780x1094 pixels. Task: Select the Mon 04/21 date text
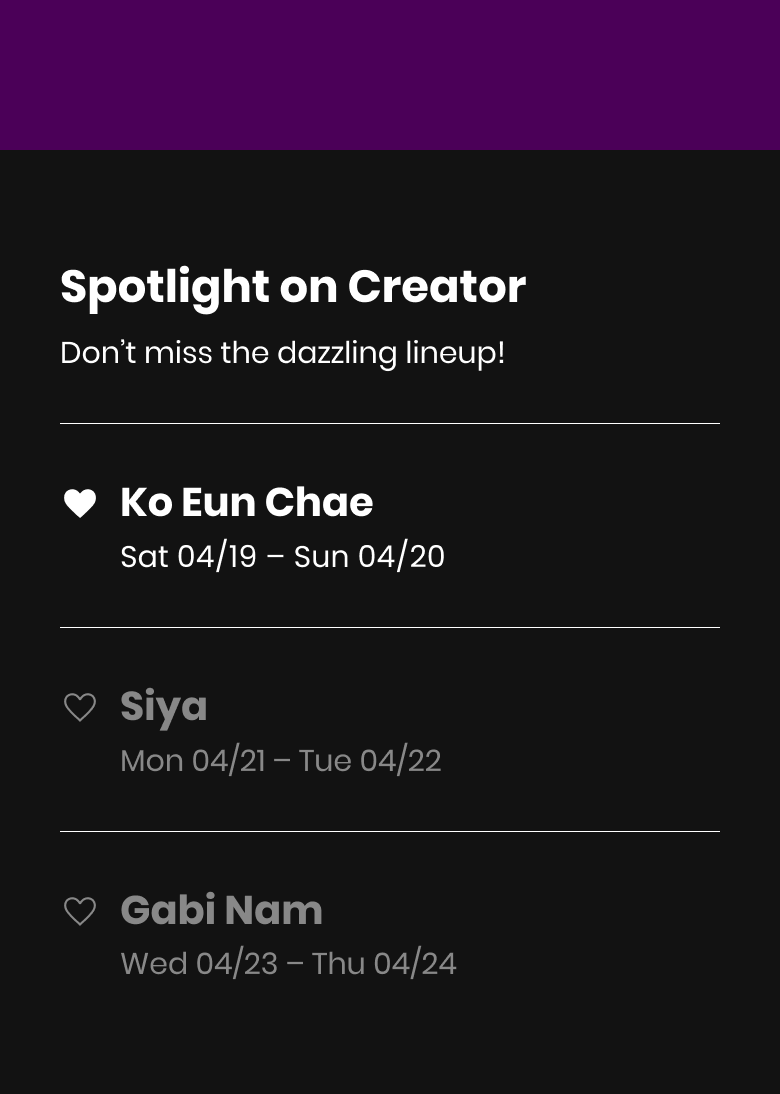click(193, 761)
